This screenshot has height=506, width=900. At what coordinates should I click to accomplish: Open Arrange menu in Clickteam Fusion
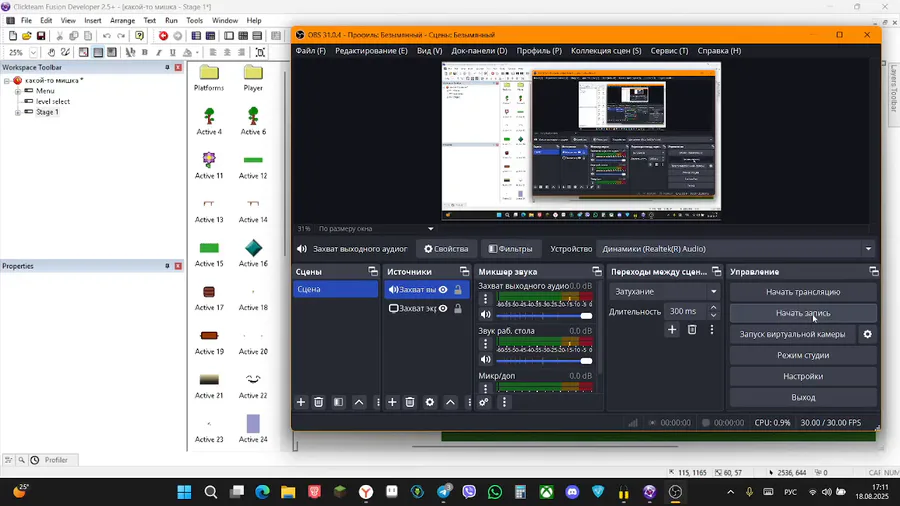point(122,20)
